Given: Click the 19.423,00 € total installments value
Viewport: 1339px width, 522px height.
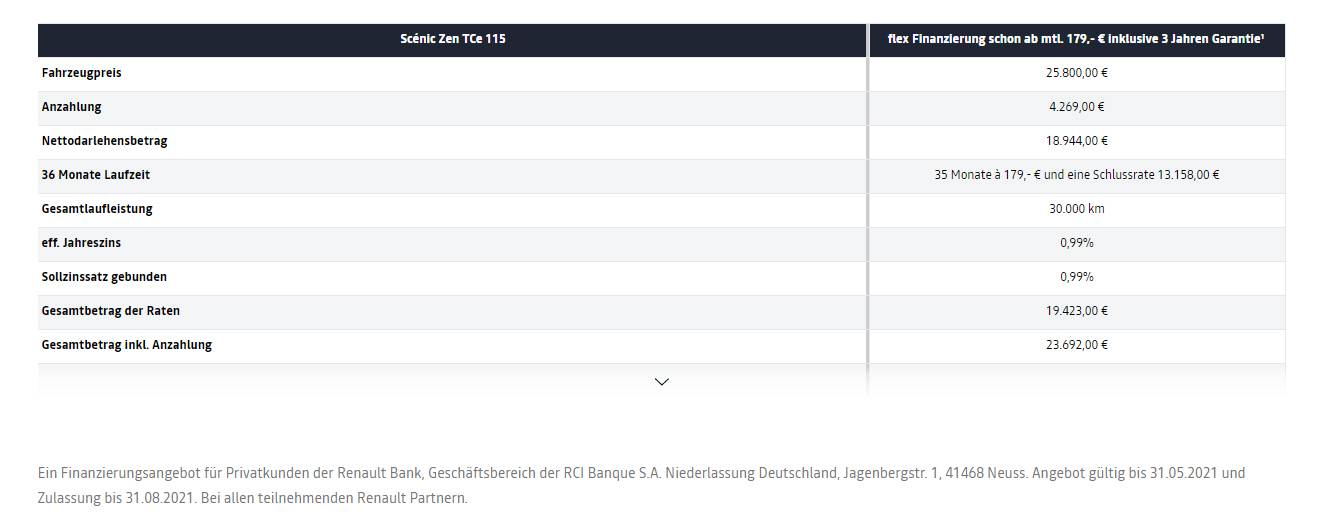Looking at the screenshot, I should click(x=1077, y=311).
